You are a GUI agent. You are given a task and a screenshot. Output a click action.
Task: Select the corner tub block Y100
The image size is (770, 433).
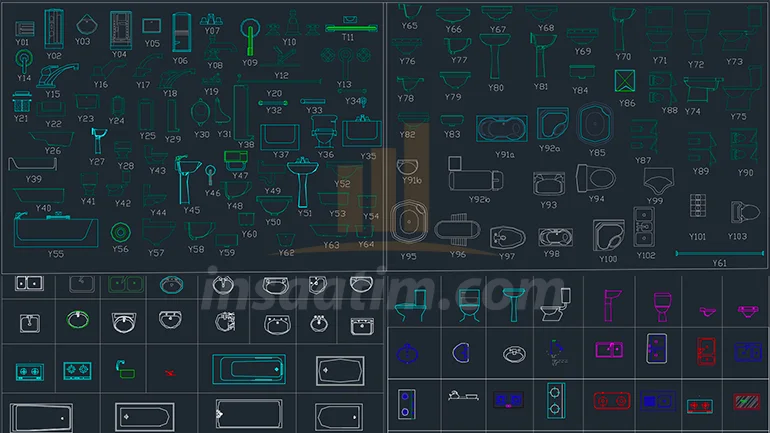tap(608, 235)
